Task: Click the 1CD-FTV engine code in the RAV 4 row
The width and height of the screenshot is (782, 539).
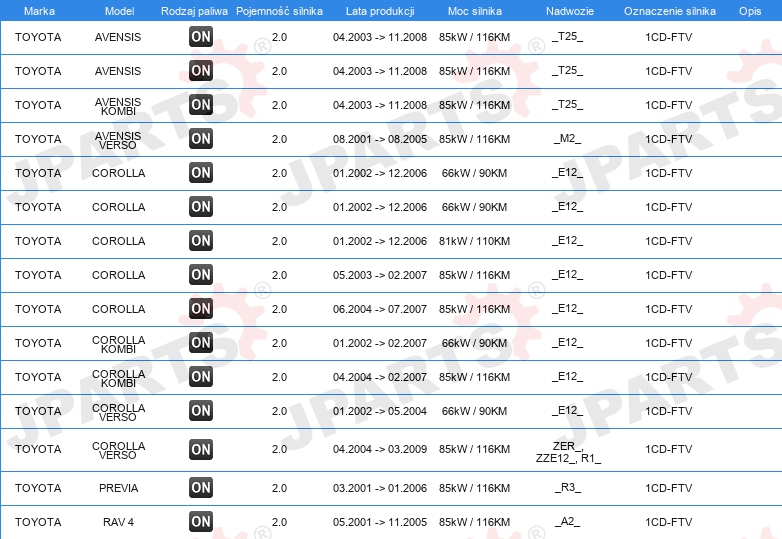Action: coord(668,522)
